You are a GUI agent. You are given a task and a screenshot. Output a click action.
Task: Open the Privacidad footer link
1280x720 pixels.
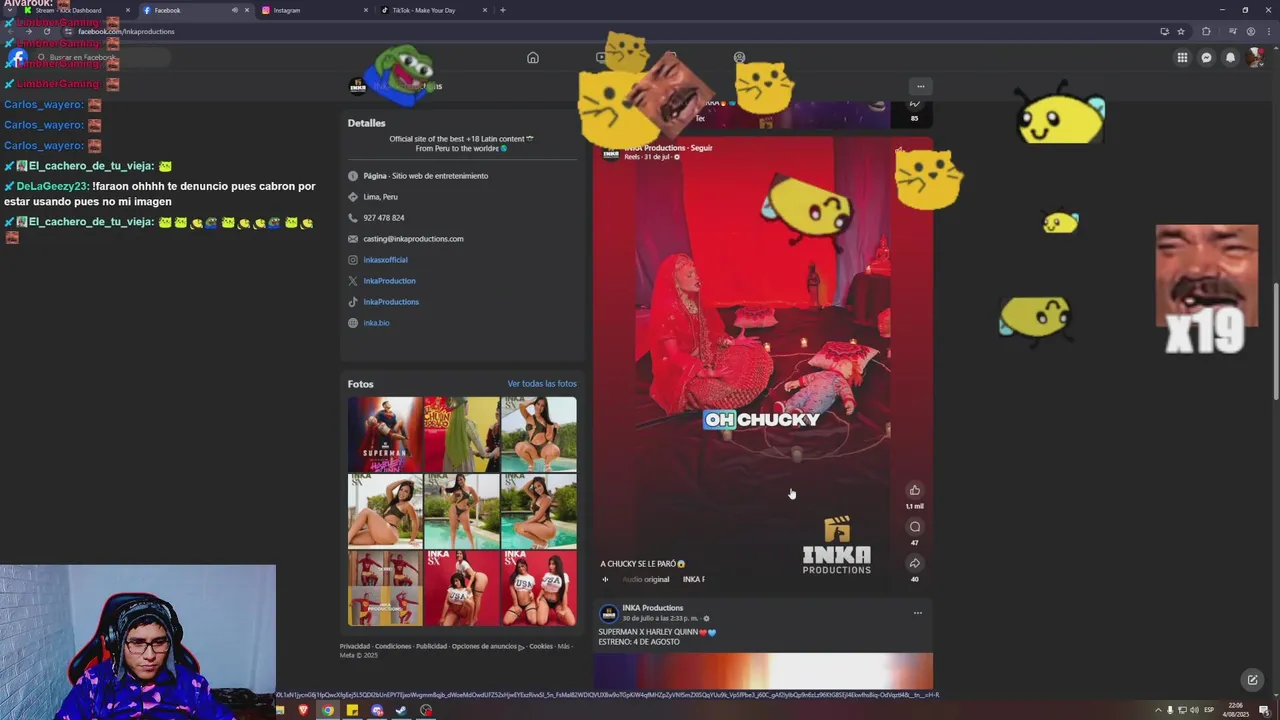[355, 646]
